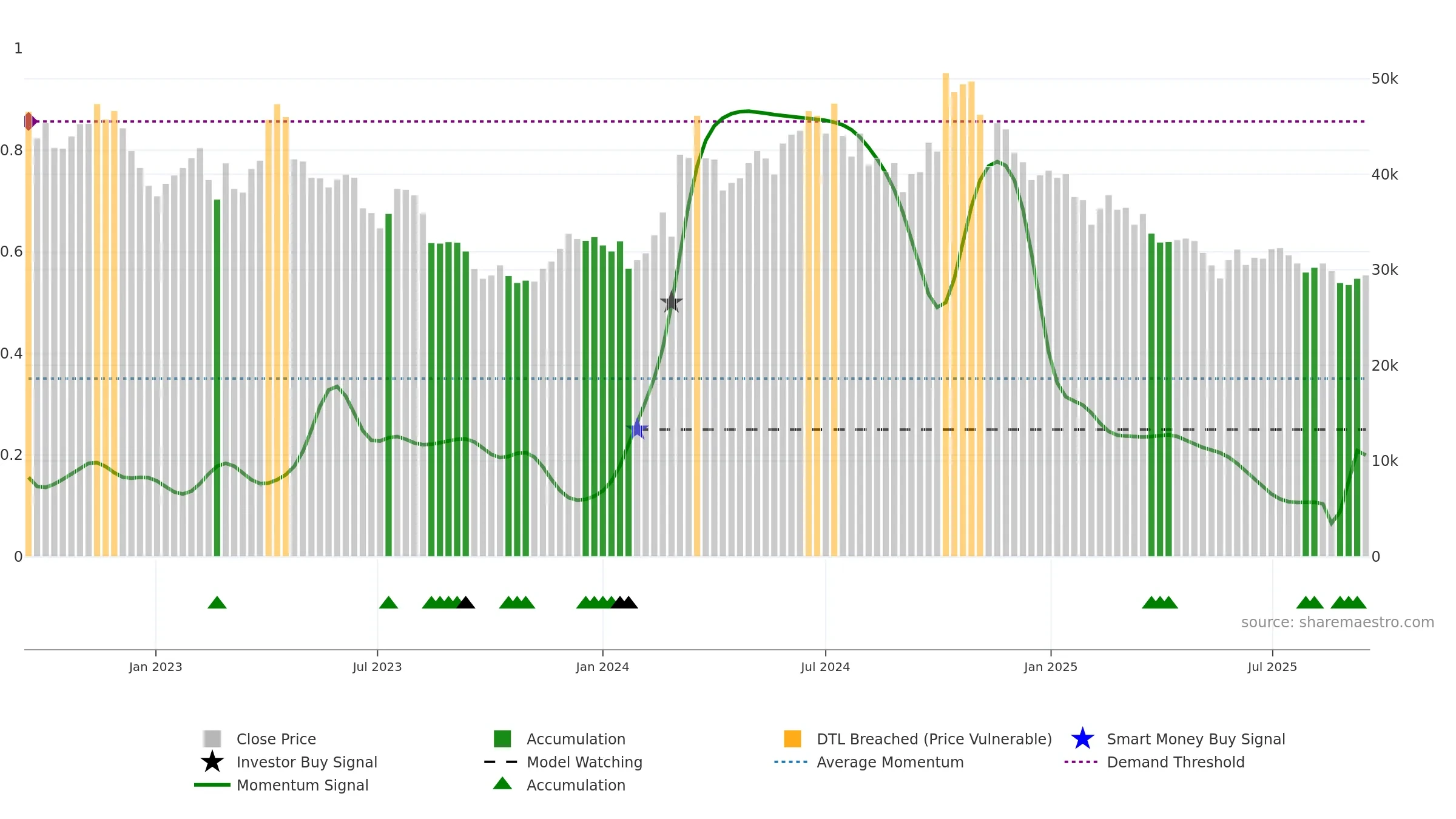Click the green Accumulation triangle legend icon
Image resolution: width=1456 pixels, height=819 pixels.
pyautogui.click(x=502, y=784)
